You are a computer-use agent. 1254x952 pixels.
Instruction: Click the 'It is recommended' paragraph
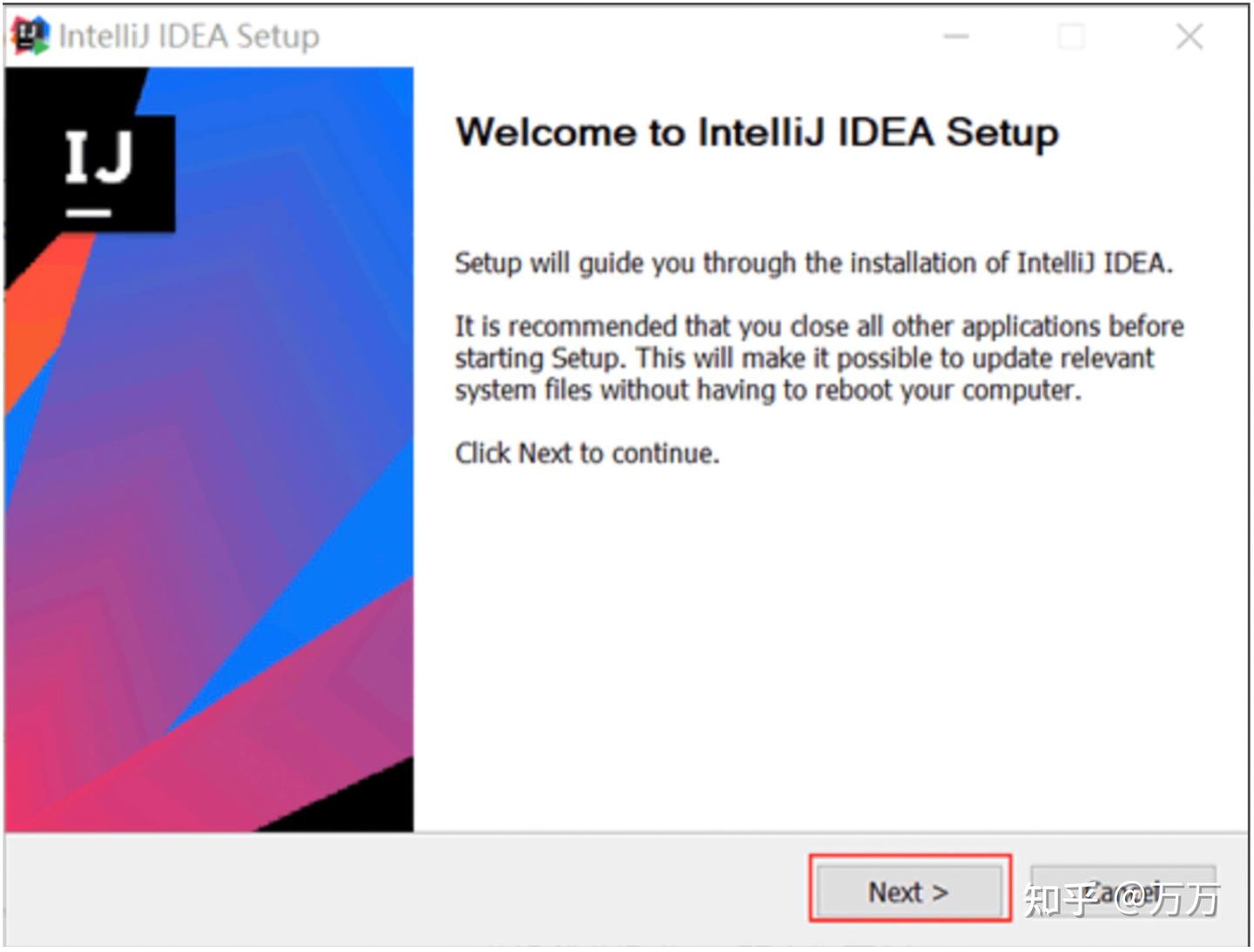[819, 357]
